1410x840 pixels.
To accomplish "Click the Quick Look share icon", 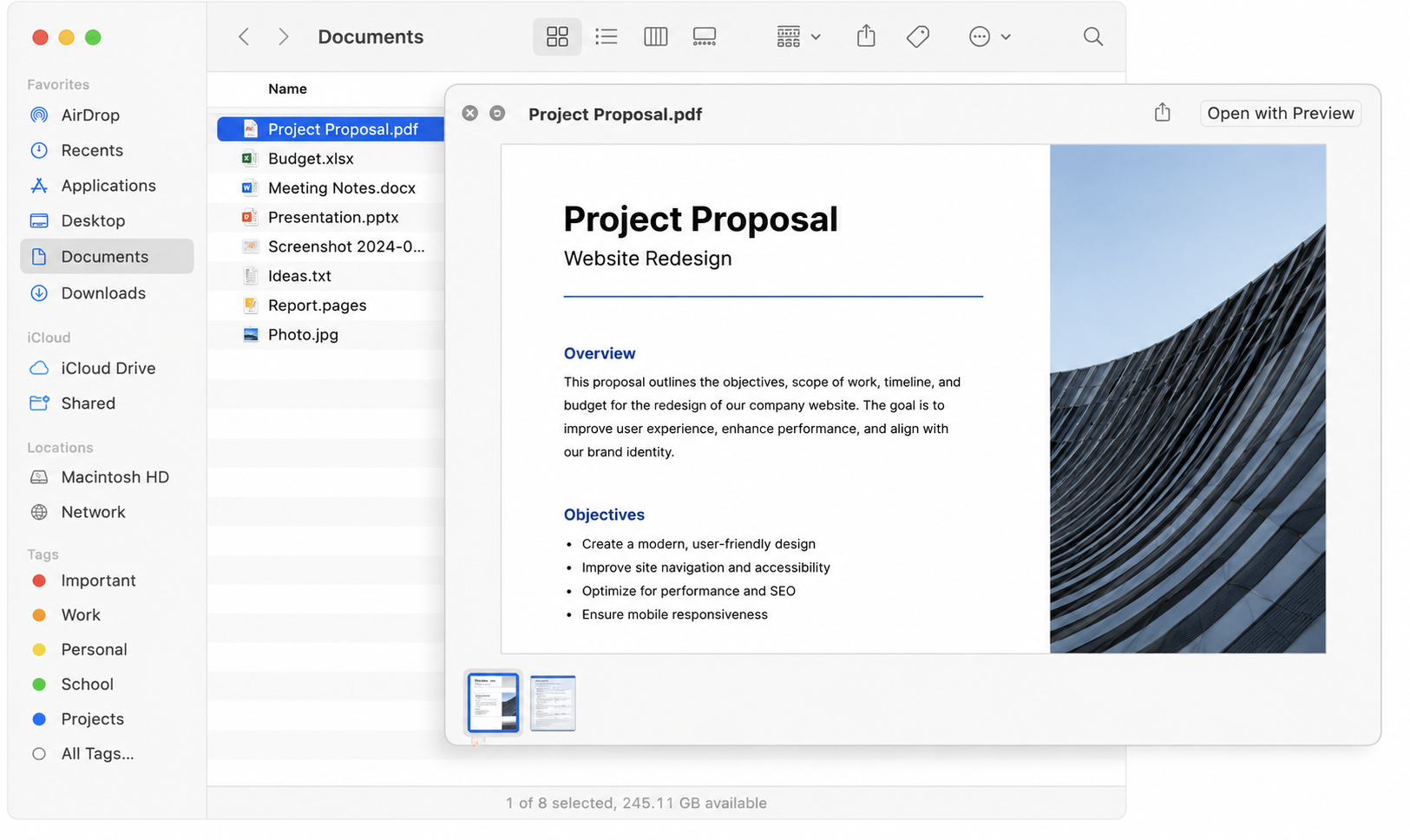I will point(1163,113).
